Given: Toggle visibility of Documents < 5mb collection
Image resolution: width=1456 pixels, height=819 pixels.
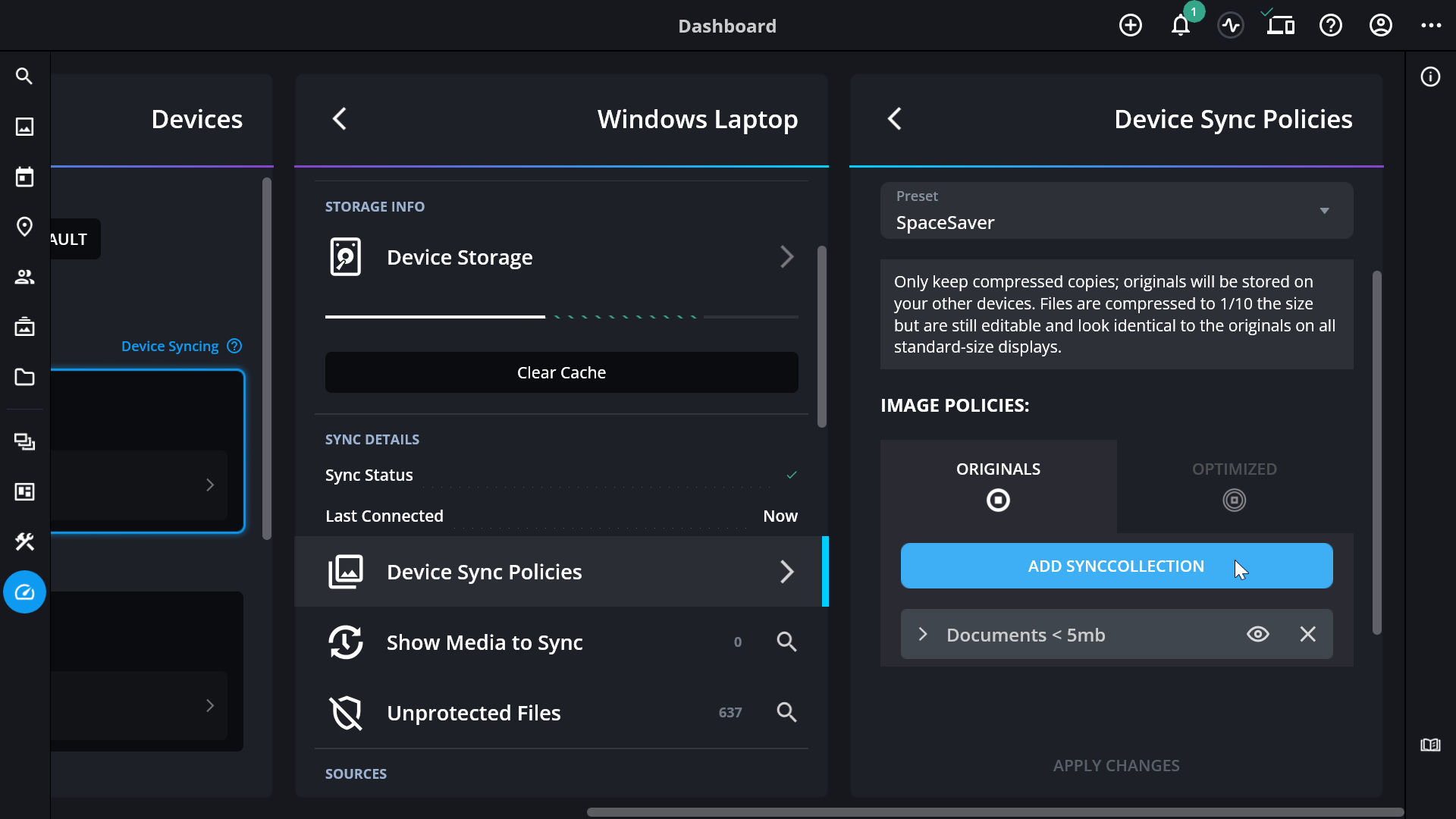Looking at the screenshot, I should 1257,634.
